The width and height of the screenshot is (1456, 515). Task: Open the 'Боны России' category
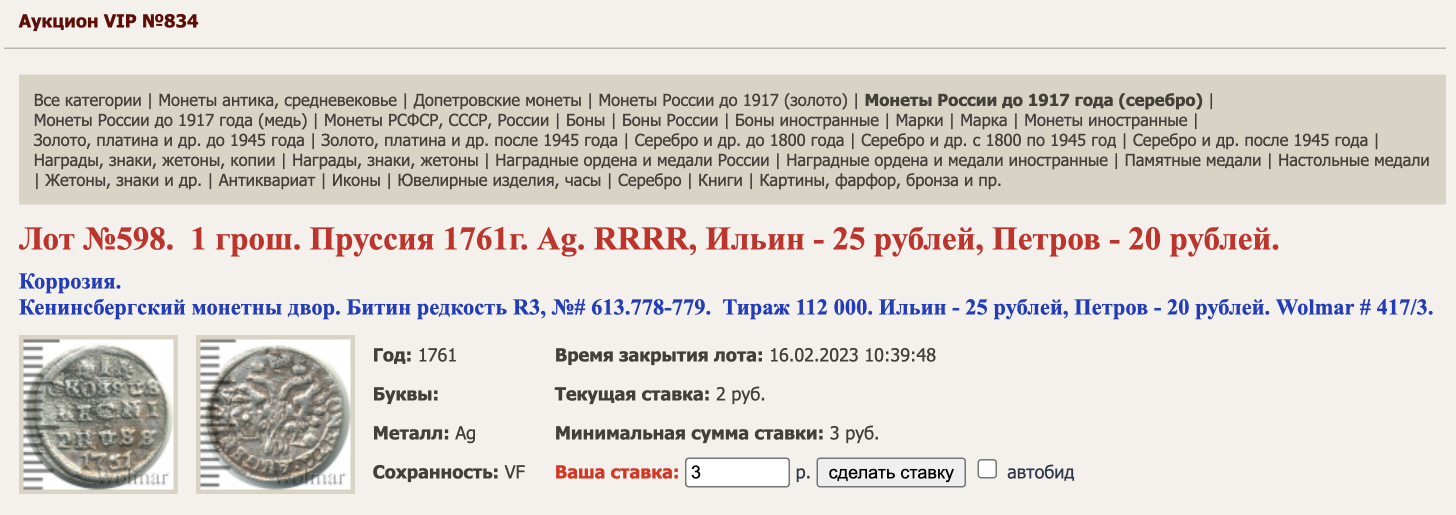click(670, 120)
